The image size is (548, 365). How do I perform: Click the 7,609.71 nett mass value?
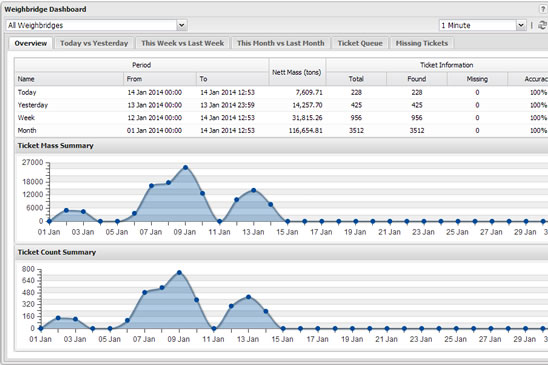tap(309, 93)
